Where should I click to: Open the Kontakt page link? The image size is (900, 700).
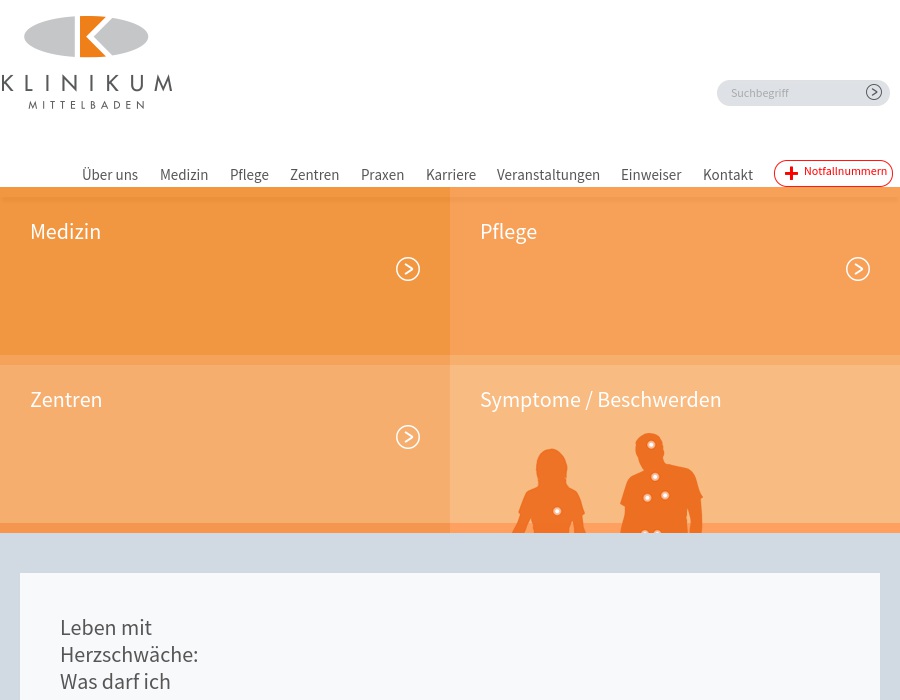[727, 175]
